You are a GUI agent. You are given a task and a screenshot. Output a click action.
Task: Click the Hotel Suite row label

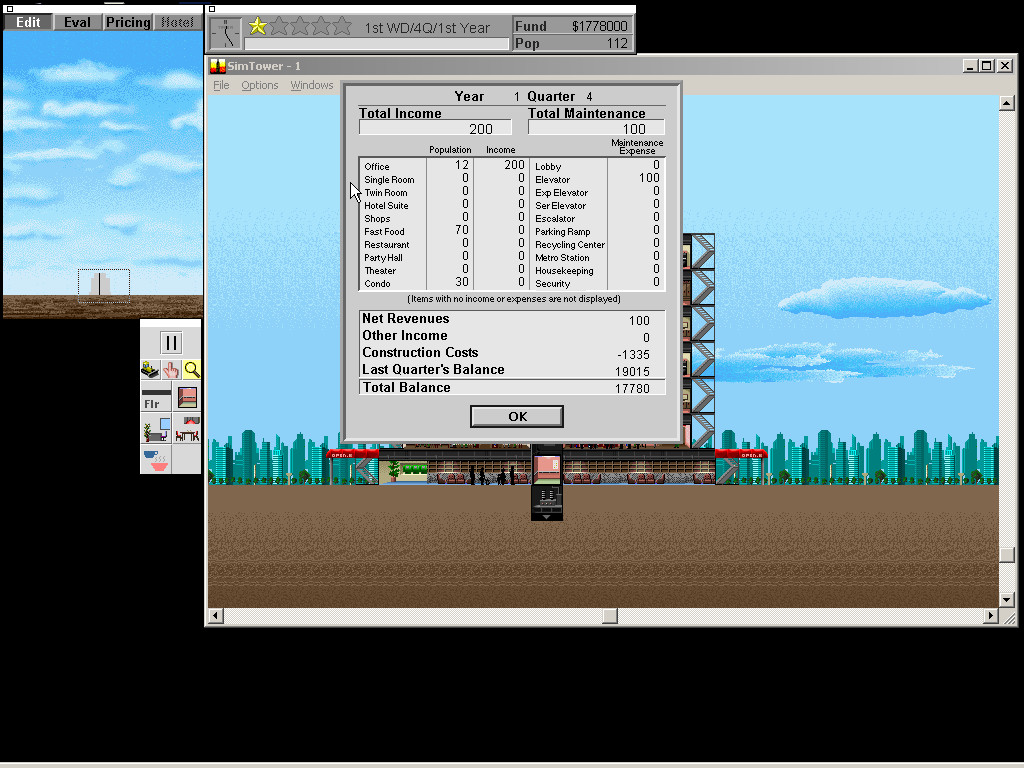click(386, 206)
